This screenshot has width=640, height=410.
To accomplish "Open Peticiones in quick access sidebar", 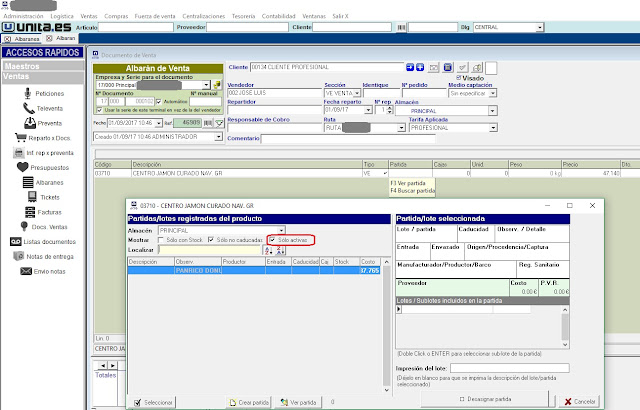I will pos(48,92).
